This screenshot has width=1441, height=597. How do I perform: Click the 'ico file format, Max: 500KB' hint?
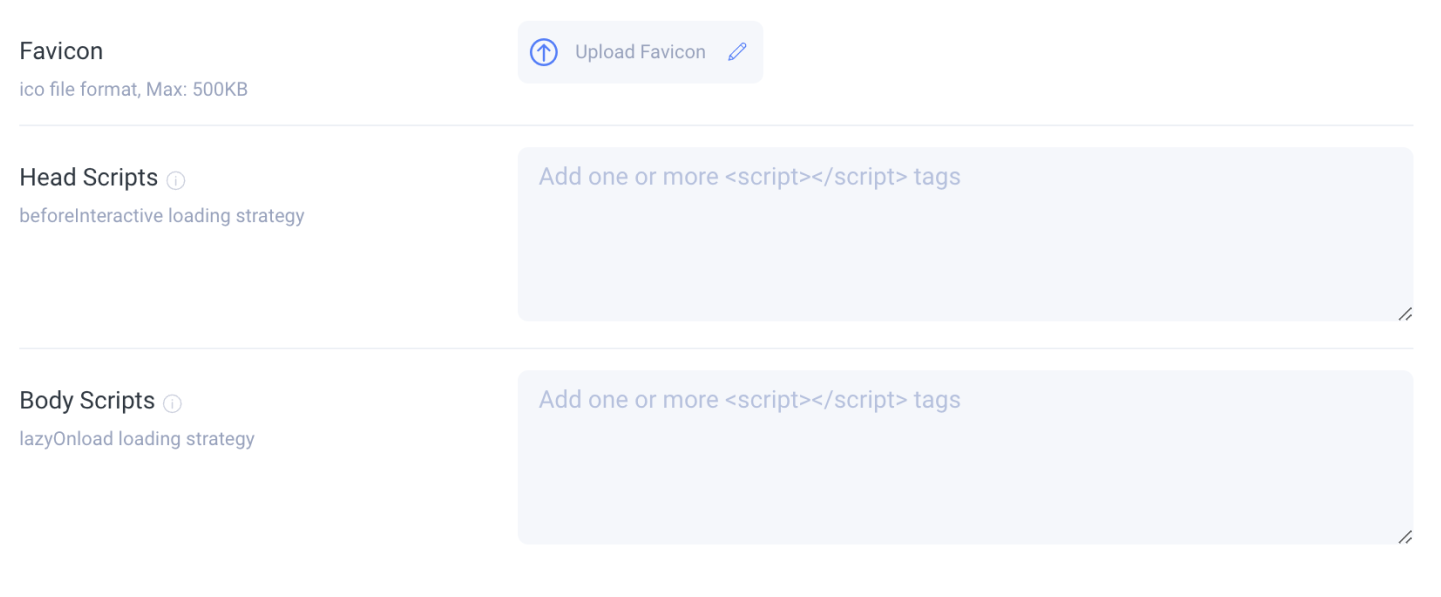[x=134, y=90]
